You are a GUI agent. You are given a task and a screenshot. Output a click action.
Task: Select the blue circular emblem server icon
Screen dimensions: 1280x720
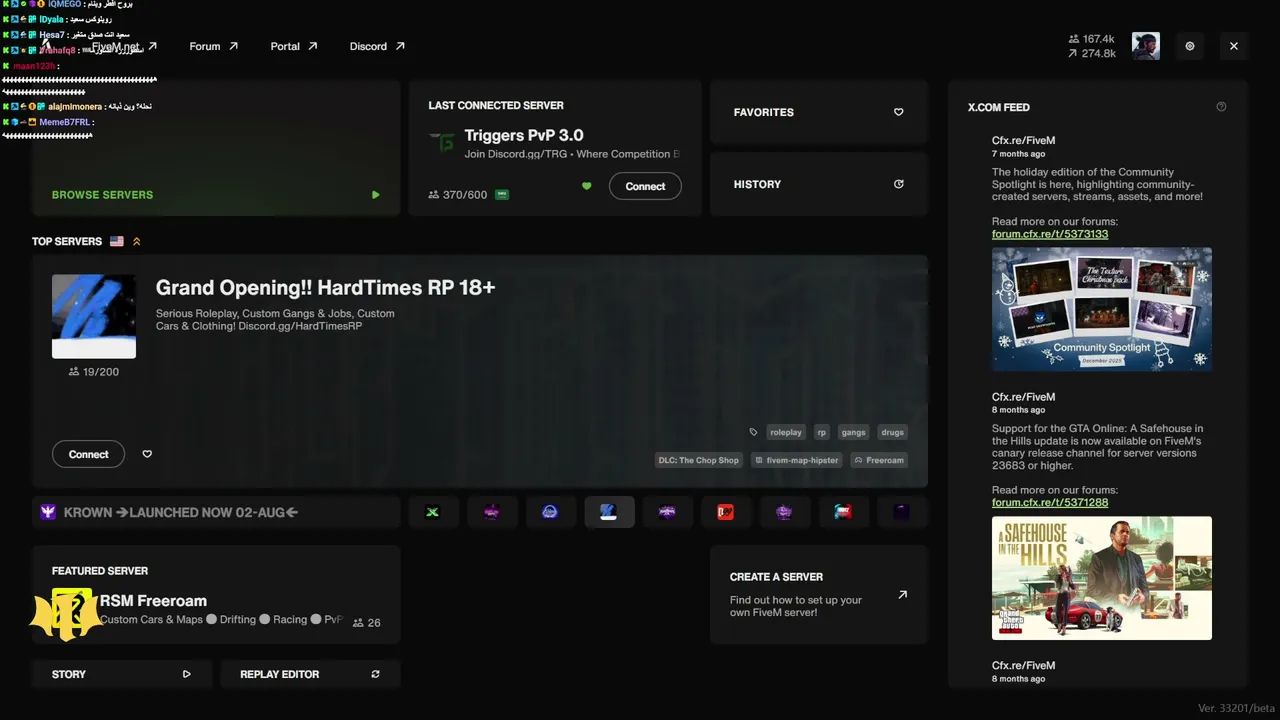coord(550,512)
